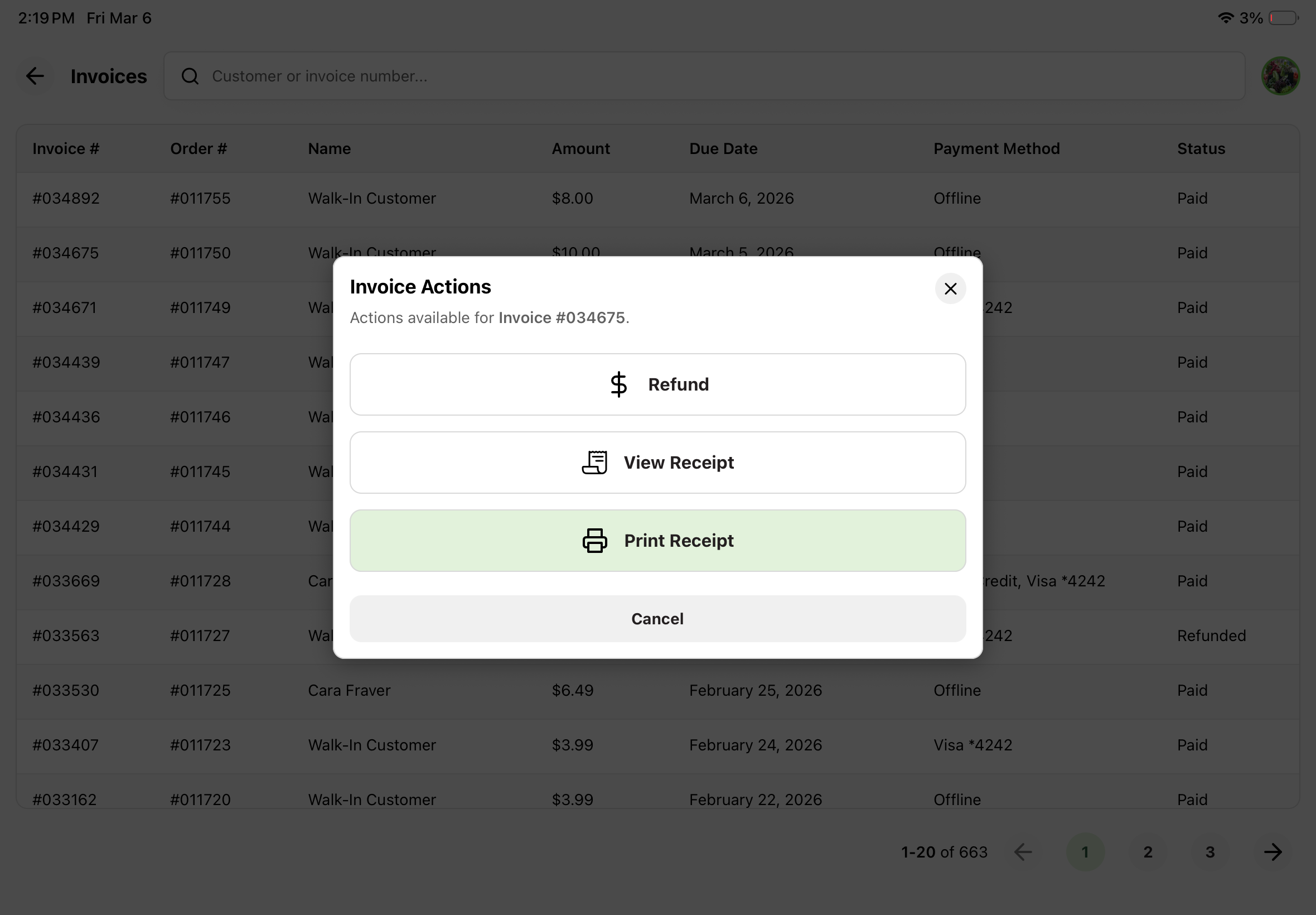Click the Amount column header
This screenshot has height=915, width=1316.
point(580,148)
